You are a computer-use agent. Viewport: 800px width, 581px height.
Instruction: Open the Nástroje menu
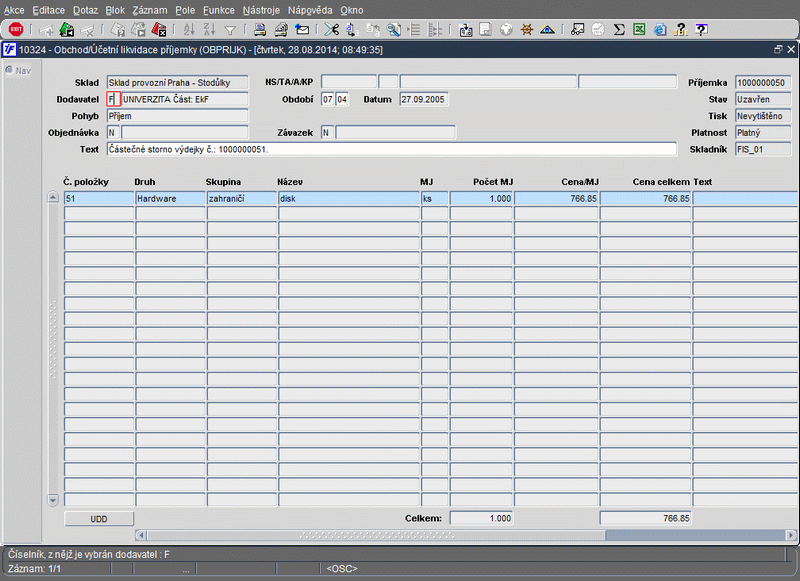pyautogui.click(x=261, y=10)
